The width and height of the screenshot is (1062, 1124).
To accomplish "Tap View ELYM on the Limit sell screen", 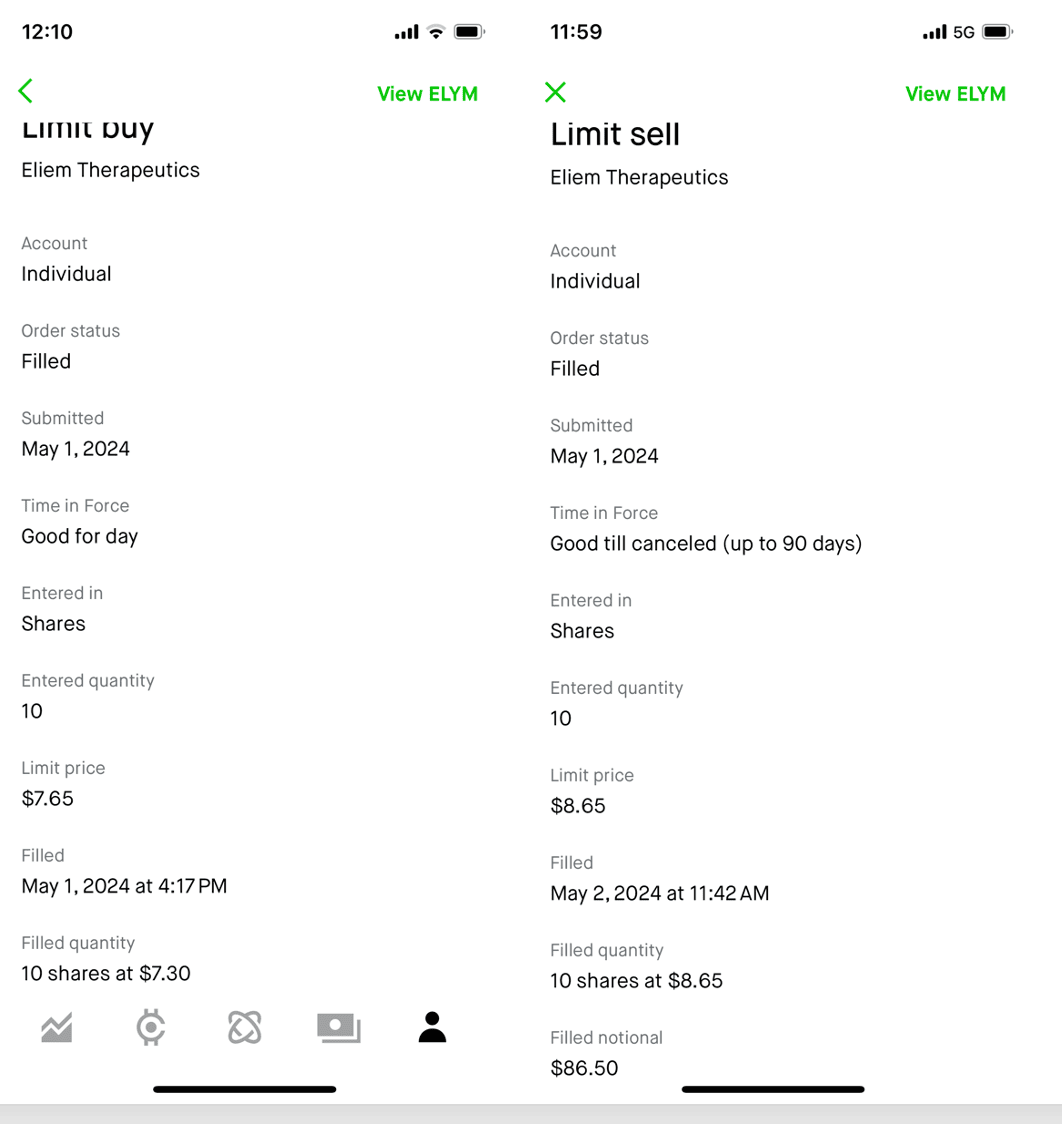I will click(x=955, y=94).
